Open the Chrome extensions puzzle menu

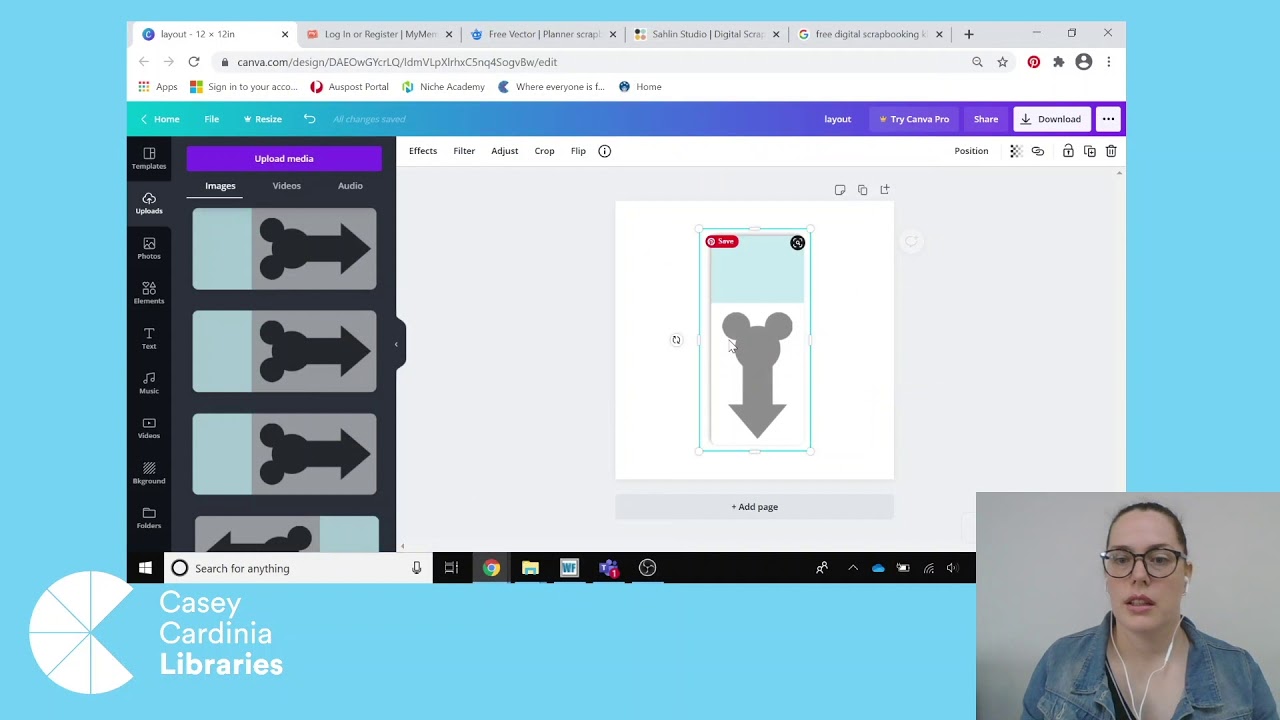[1059, 62]
